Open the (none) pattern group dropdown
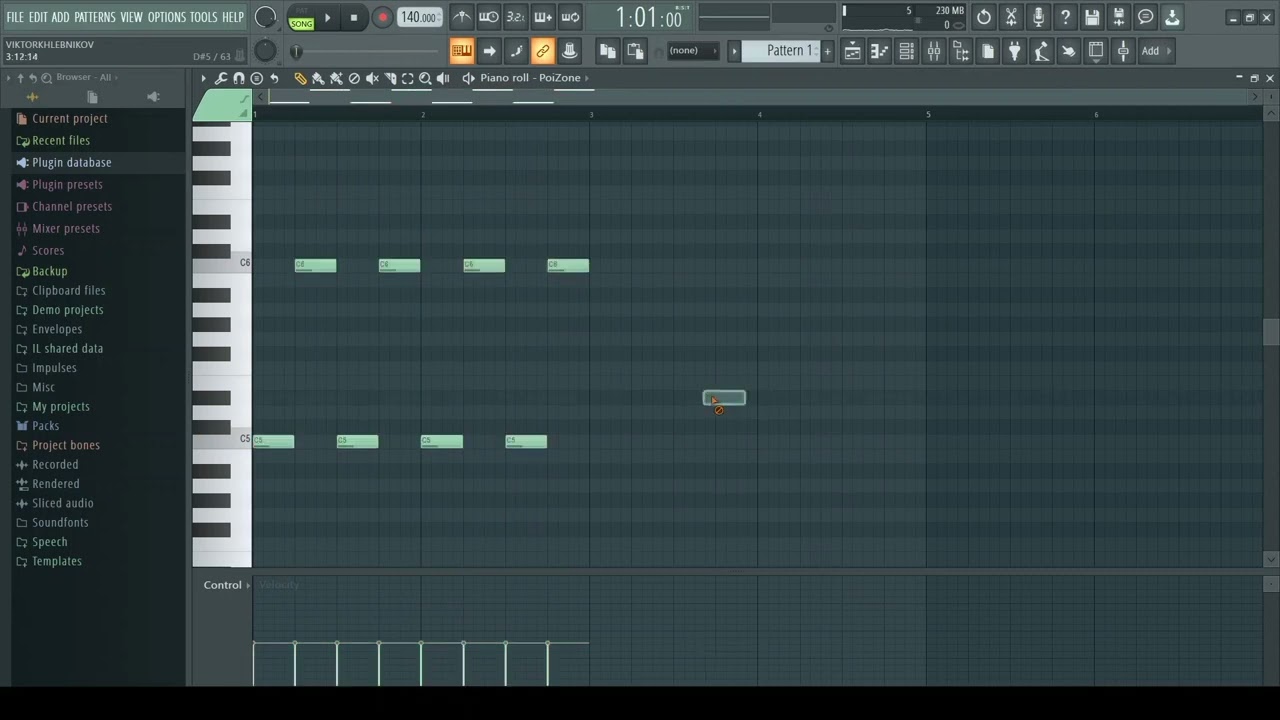This screenshot has height=720, width=1280. click(x=694, y=51)
